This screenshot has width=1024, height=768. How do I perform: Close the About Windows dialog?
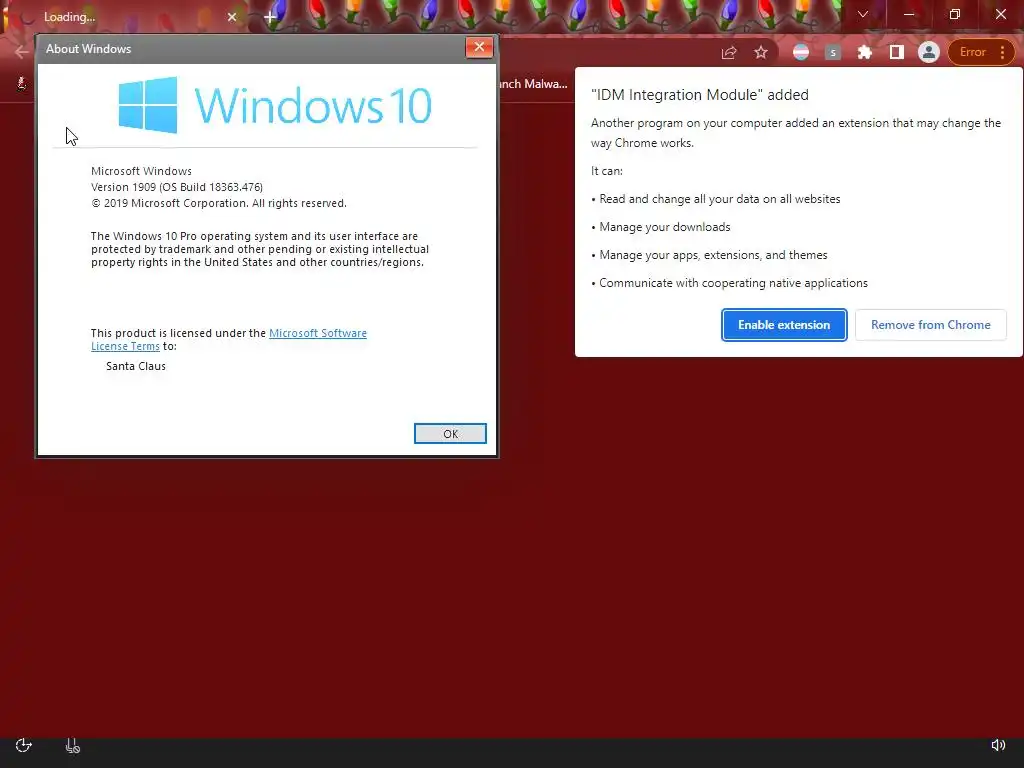pos(479,47)
